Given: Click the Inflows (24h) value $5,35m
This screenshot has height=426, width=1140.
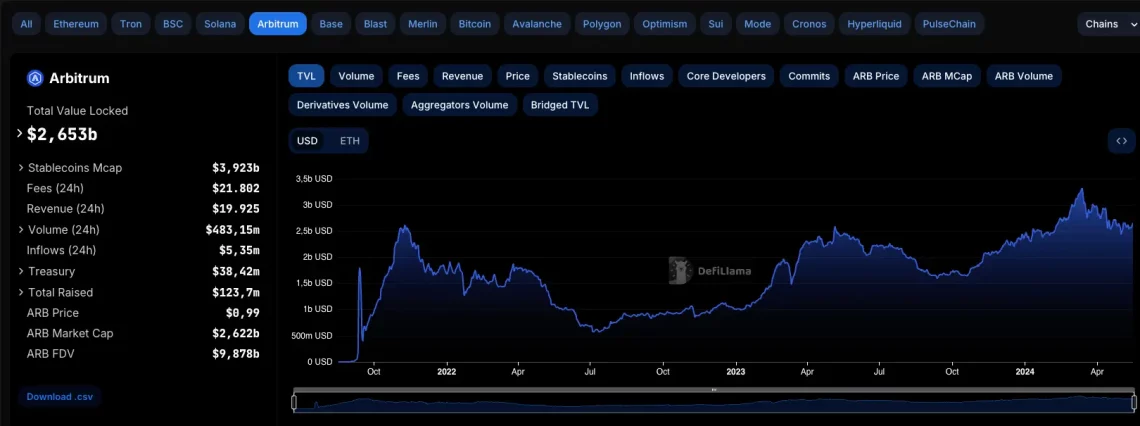Looking at the screenshot, I should coord(239,251).
